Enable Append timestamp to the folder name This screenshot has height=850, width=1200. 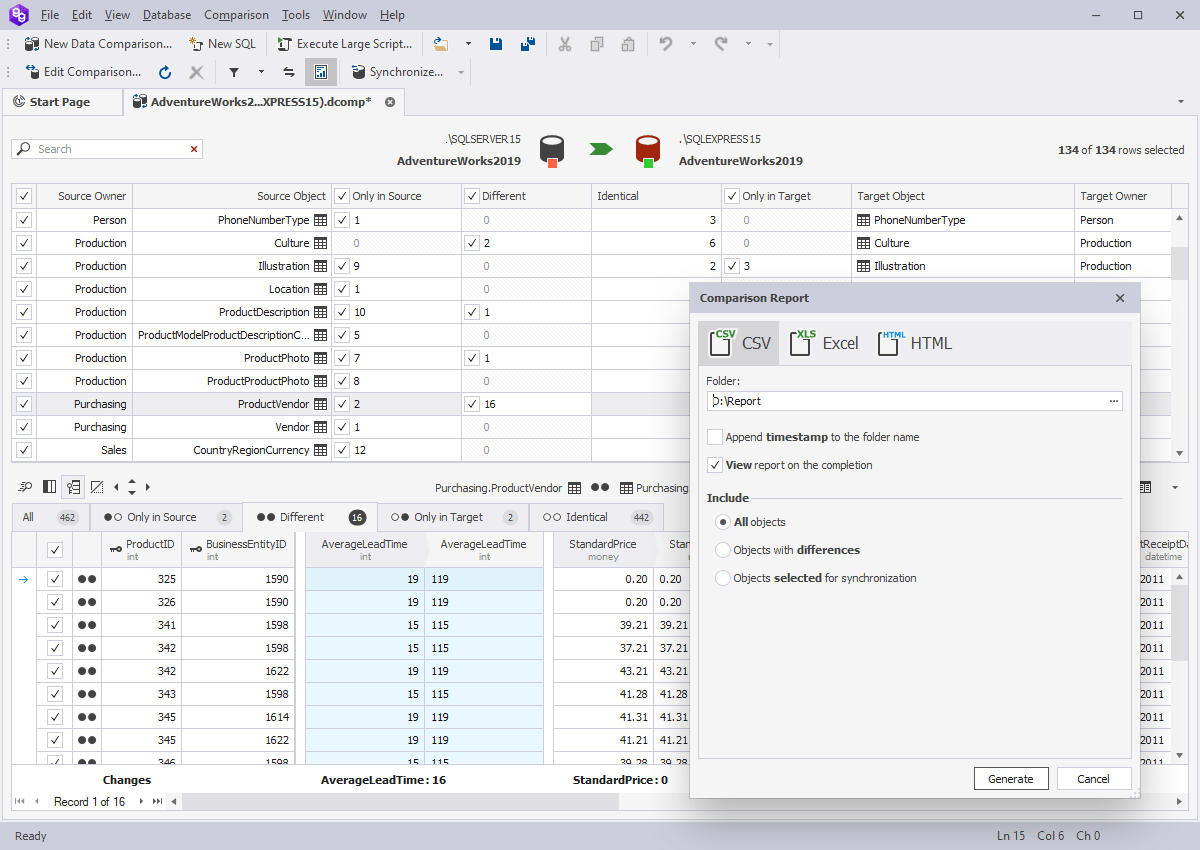pyautogui.click(x=715, y=437)
